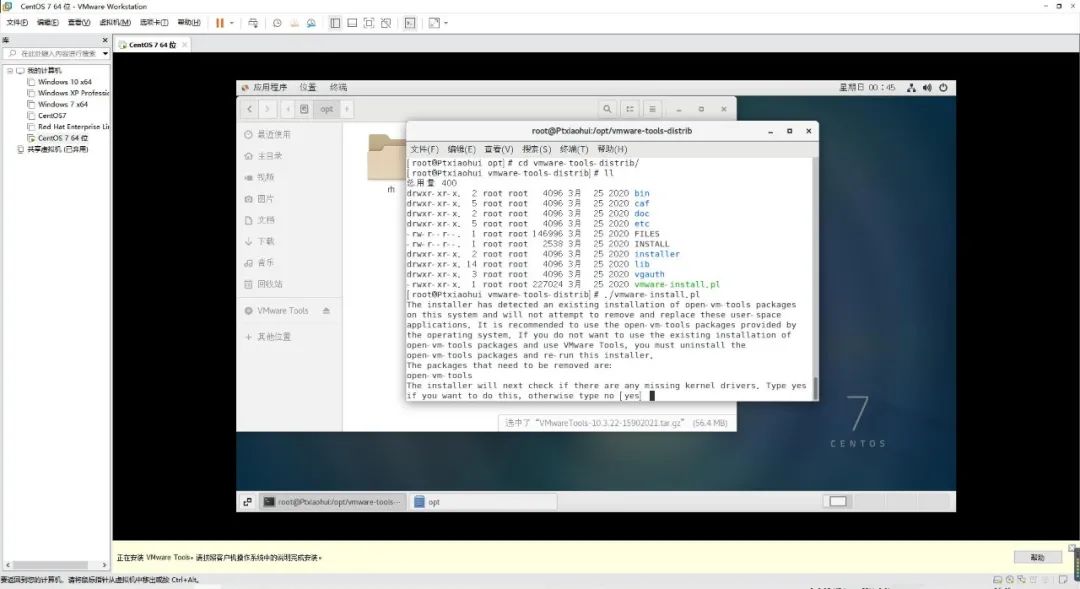The width and height of the screenshot is (1080, 589).
Task: Click the clock 星期日 00:45
Action: pyautogui.click(x=866, y=87)
